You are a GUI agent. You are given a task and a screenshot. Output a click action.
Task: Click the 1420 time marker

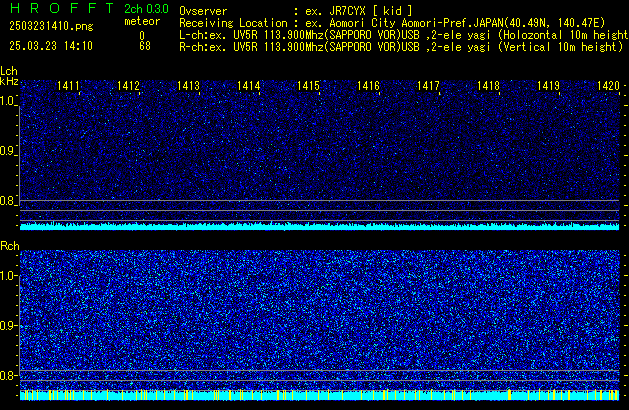point(609,86)
